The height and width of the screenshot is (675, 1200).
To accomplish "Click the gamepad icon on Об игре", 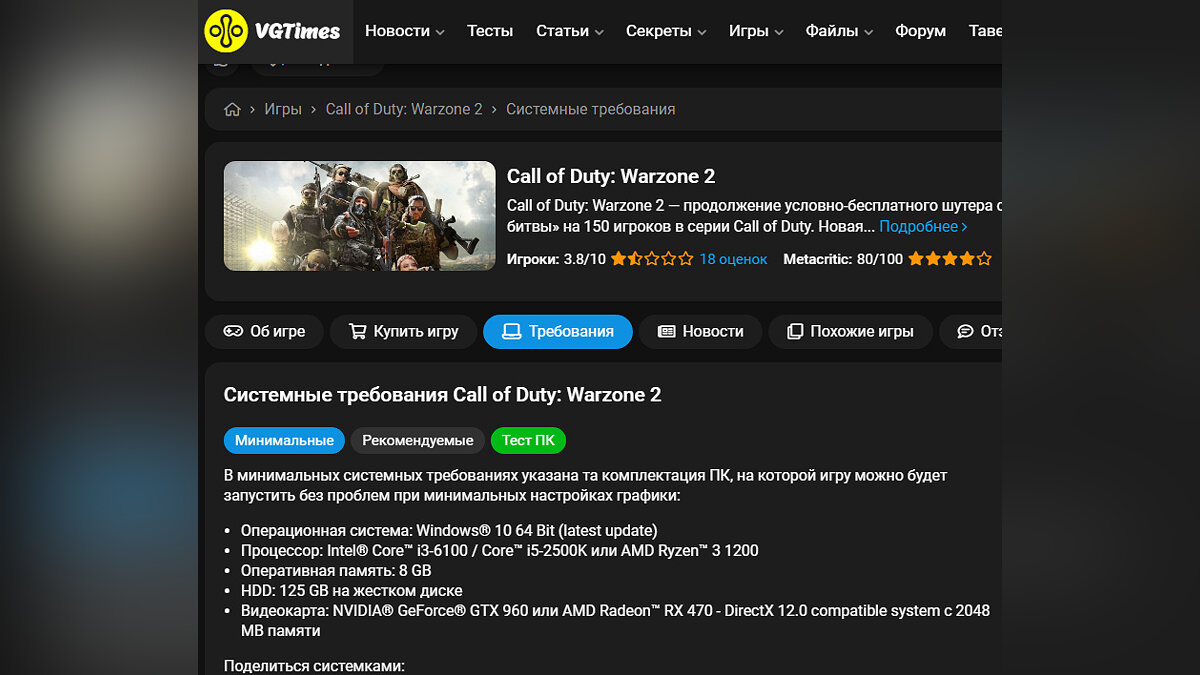I will [233, 331].
